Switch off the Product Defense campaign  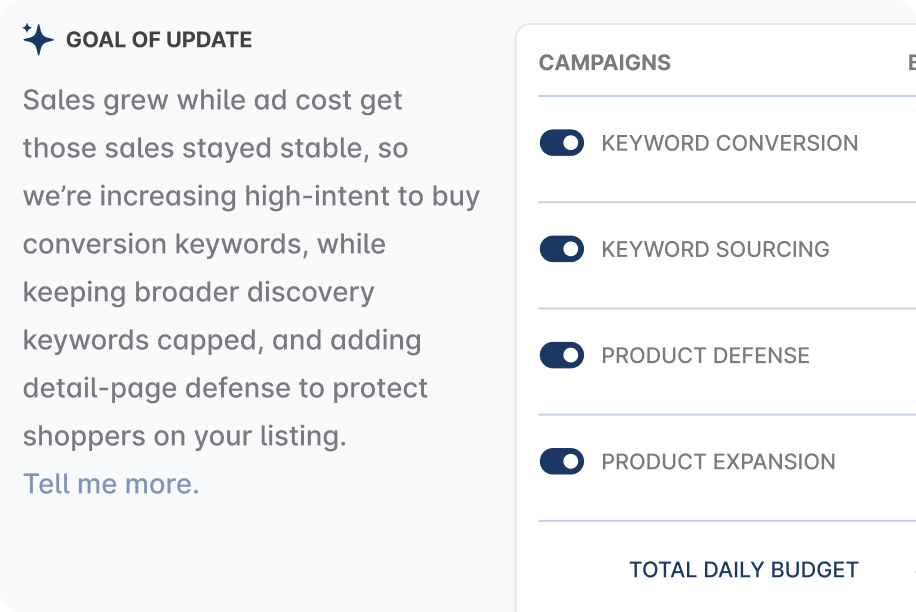pos(563,355)
